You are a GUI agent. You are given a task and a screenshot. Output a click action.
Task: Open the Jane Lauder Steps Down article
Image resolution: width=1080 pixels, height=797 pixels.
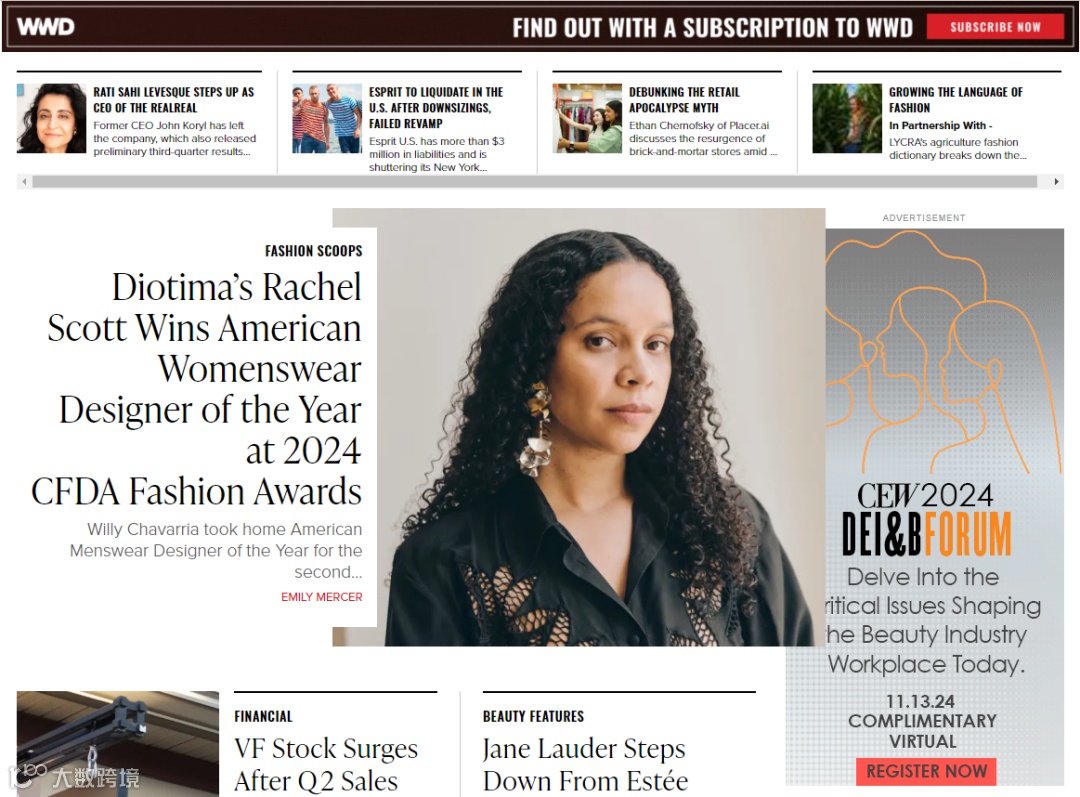point(585,765)
